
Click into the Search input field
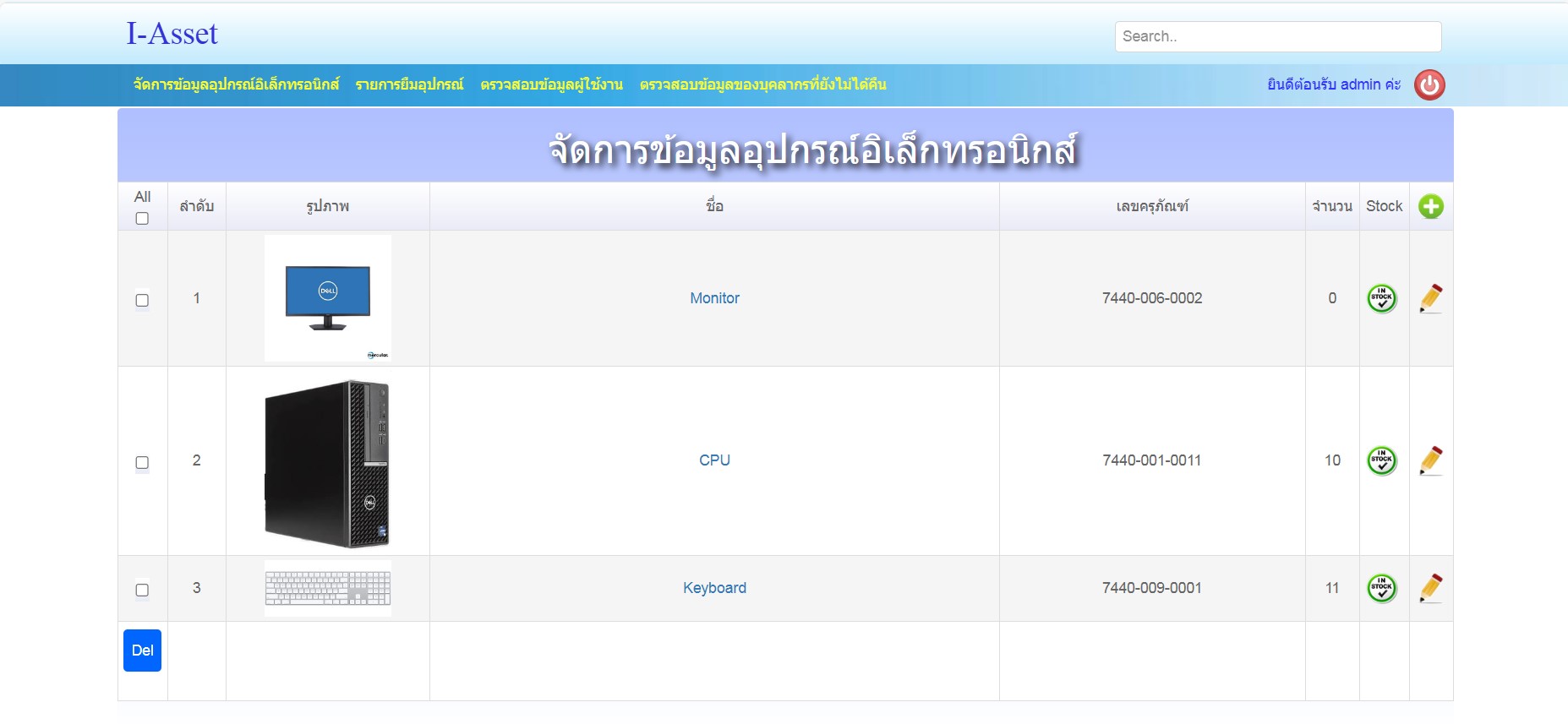point(1277,36)
